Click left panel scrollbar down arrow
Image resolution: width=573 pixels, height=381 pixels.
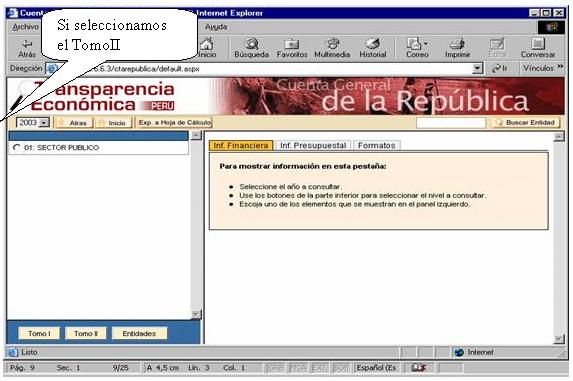[196, 314]
